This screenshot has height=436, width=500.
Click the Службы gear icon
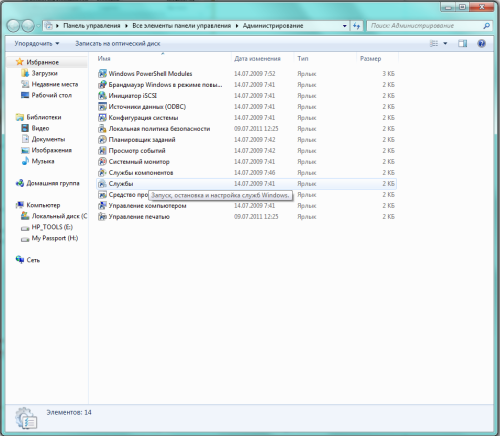point(102,184)
